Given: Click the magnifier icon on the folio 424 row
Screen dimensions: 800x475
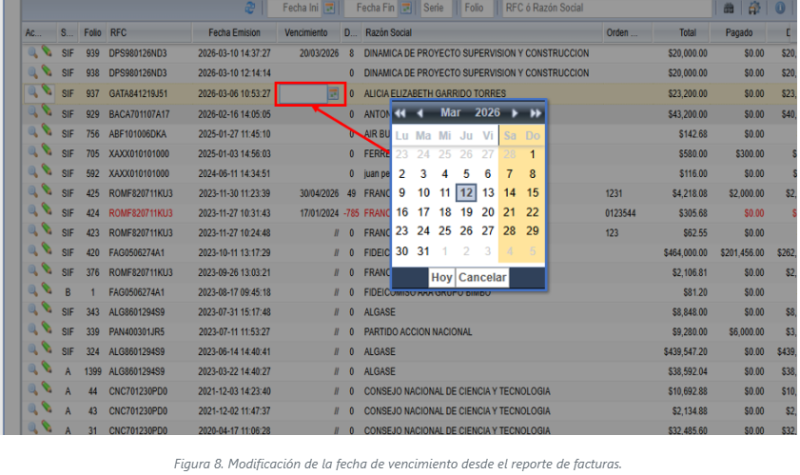Looking at the screenshot, I should pos(33,212).
